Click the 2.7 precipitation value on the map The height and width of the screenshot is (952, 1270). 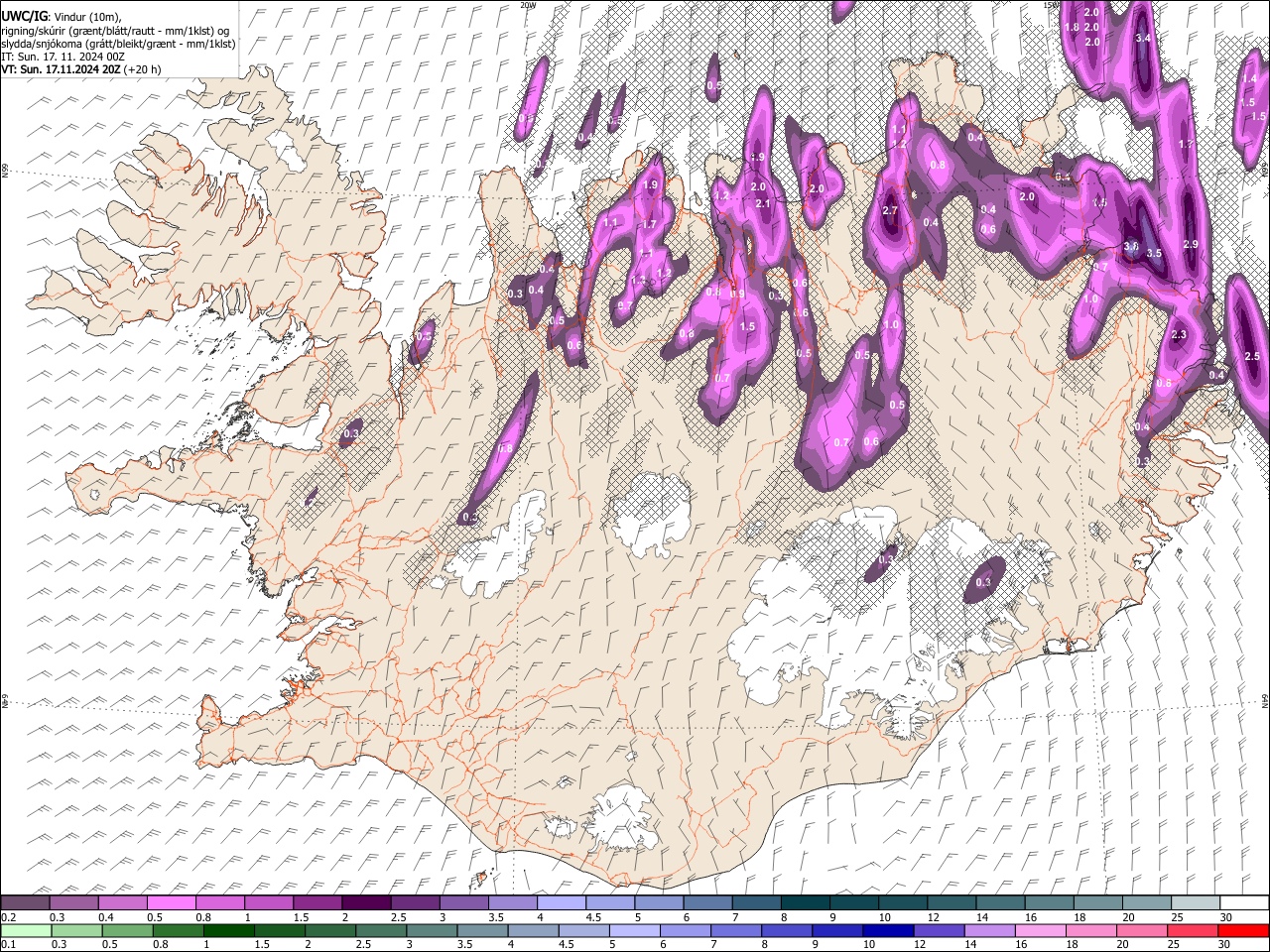pyautogui.click(x=890, y=211)
